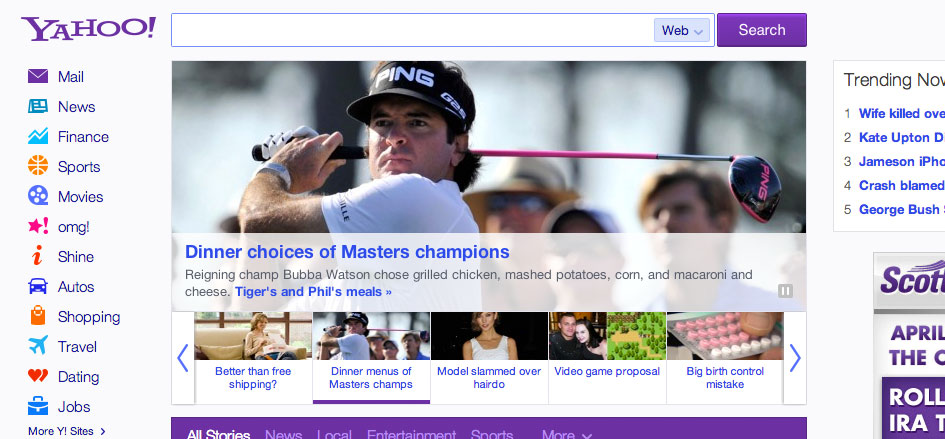Click the Finance chart icon

(x=38, y=137)
